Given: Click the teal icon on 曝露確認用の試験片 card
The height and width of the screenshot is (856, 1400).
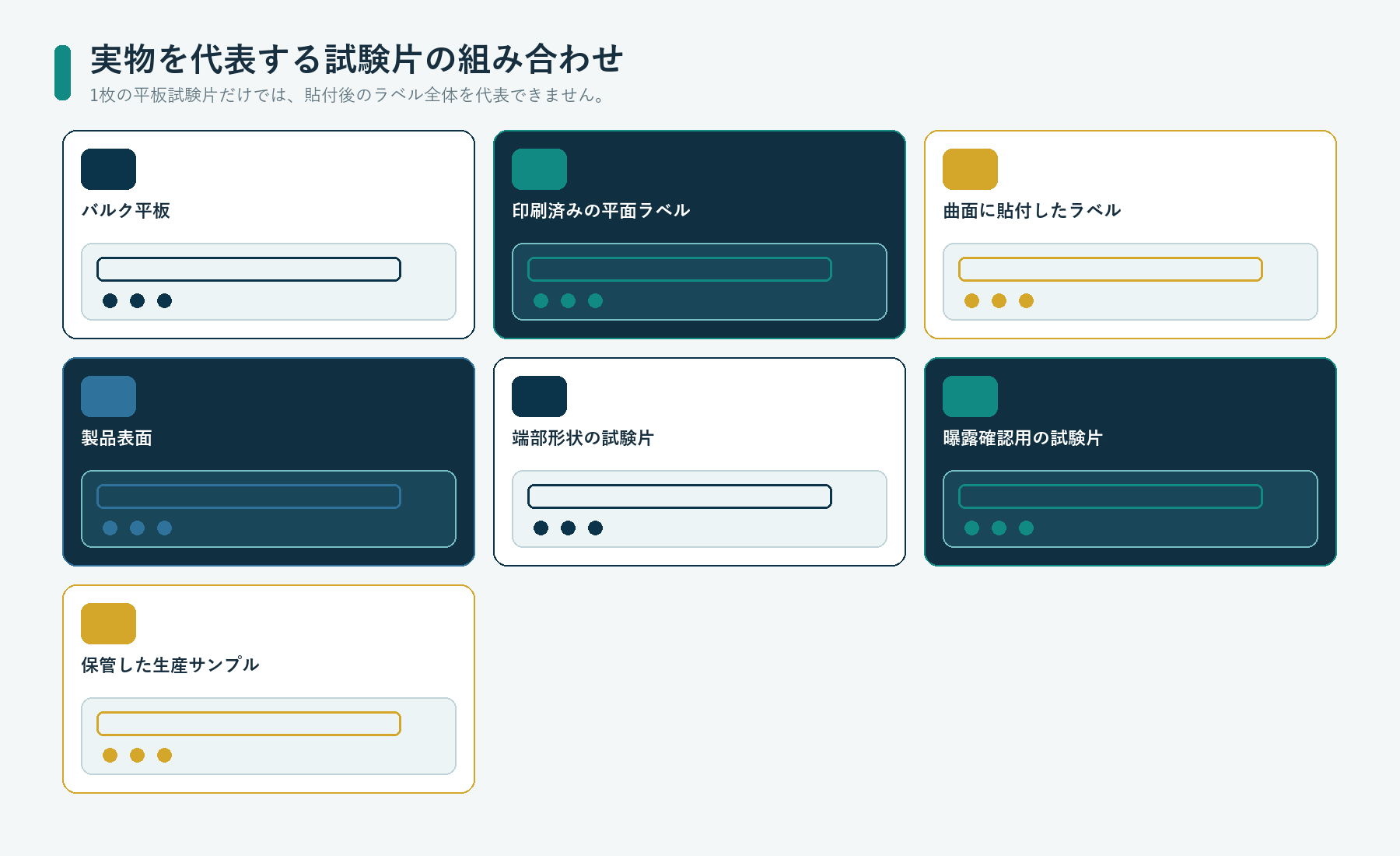Looking at the screenshot, I should (x=970, y=396).
